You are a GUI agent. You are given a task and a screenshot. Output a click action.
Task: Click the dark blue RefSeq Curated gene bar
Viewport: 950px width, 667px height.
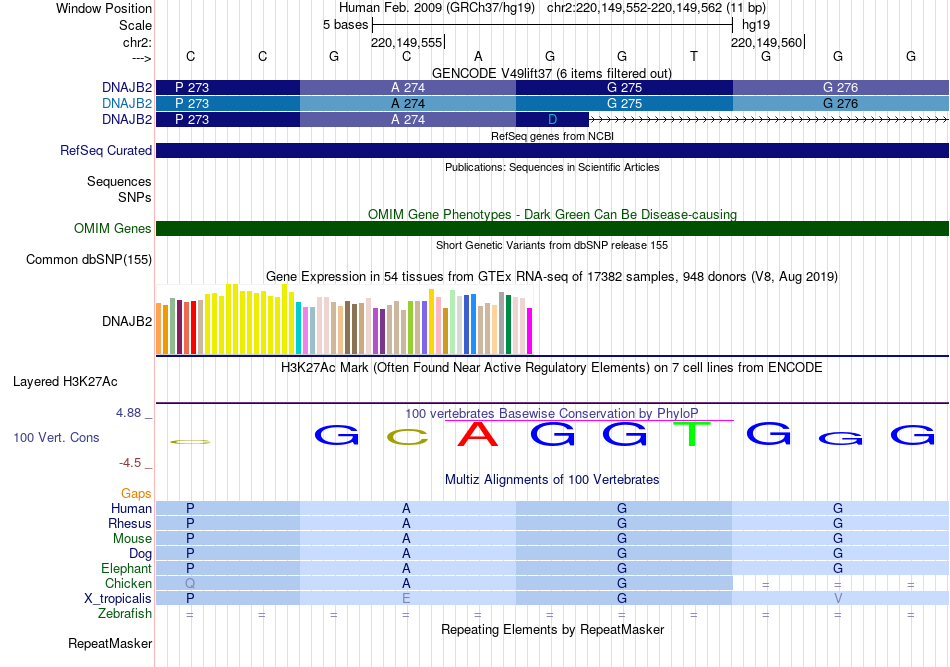coord(552,150)
